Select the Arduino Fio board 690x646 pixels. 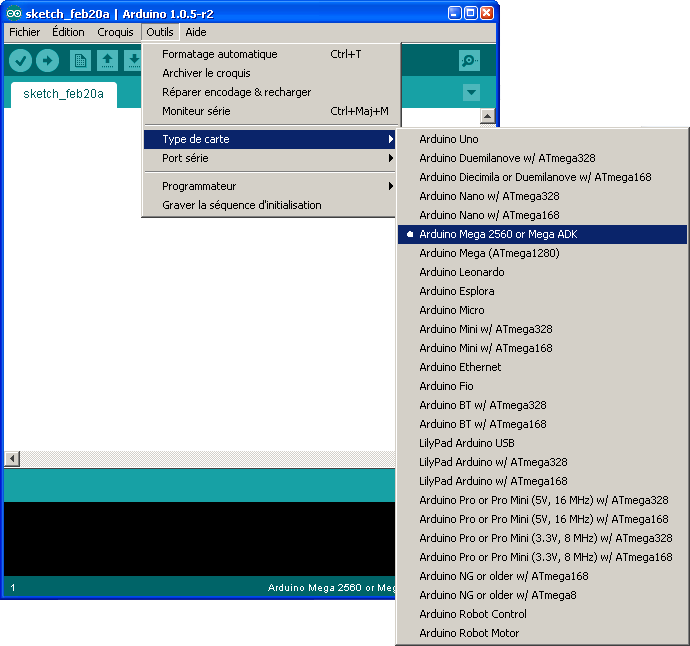(x=542, y=386)
